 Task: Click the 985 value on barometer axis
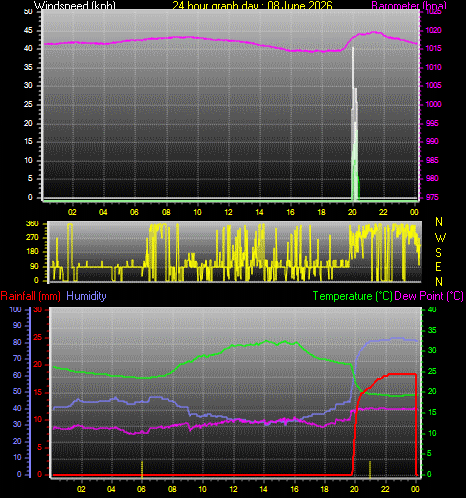[432, 160]
